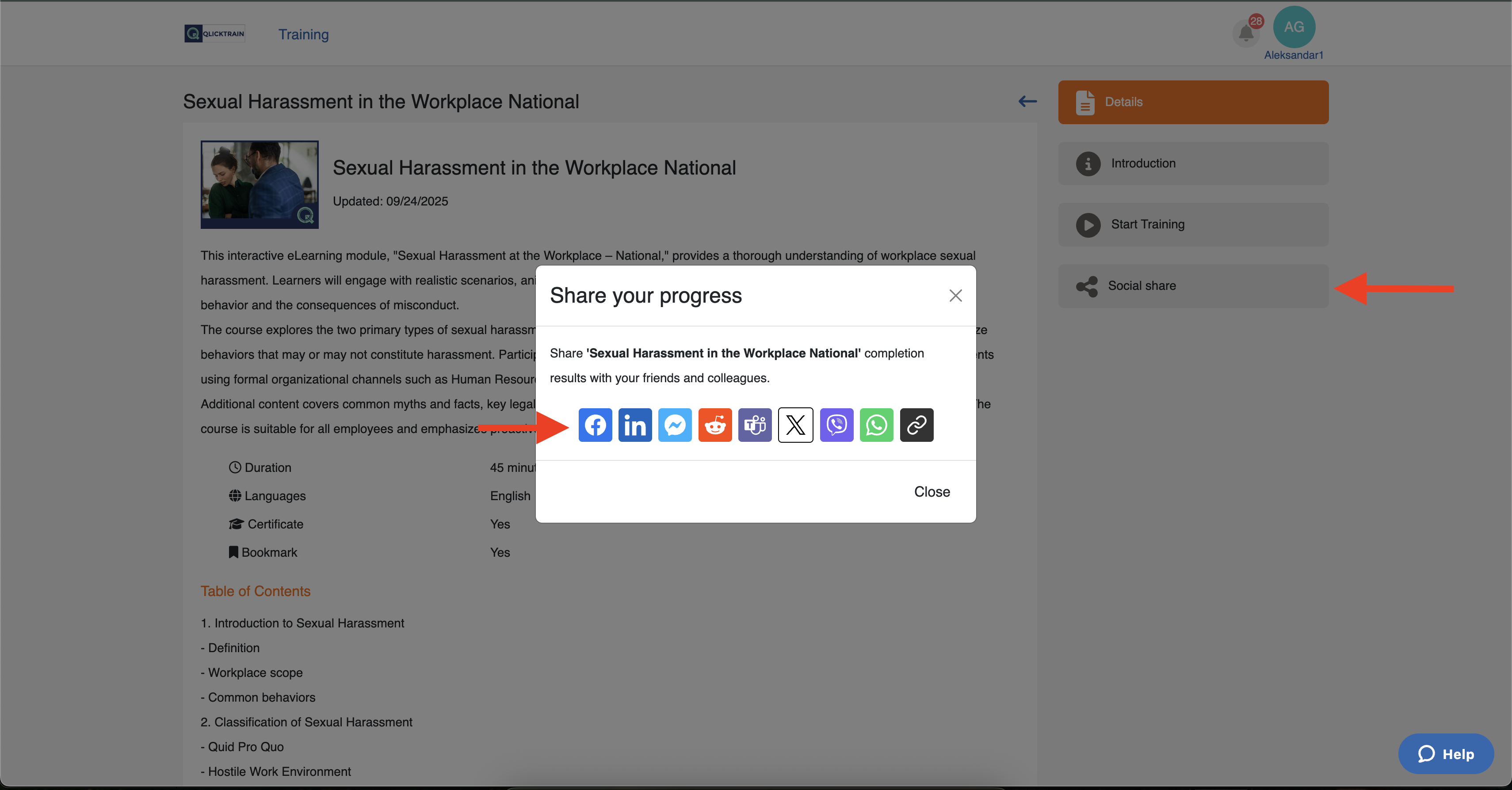Click the page title heading above the course card
Image resolution: width=1512 pixels, height=790 pixels.
pyautogui.click(x=381, y=102)
